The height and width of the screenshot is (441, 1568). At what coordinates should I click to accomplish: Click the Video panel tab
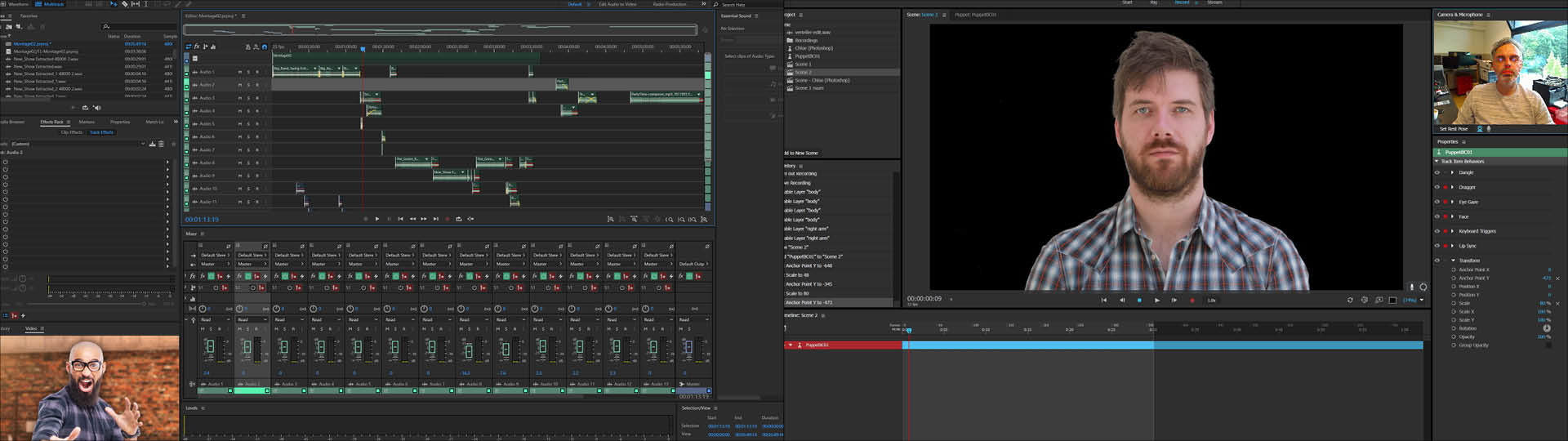tap(31, 328)
